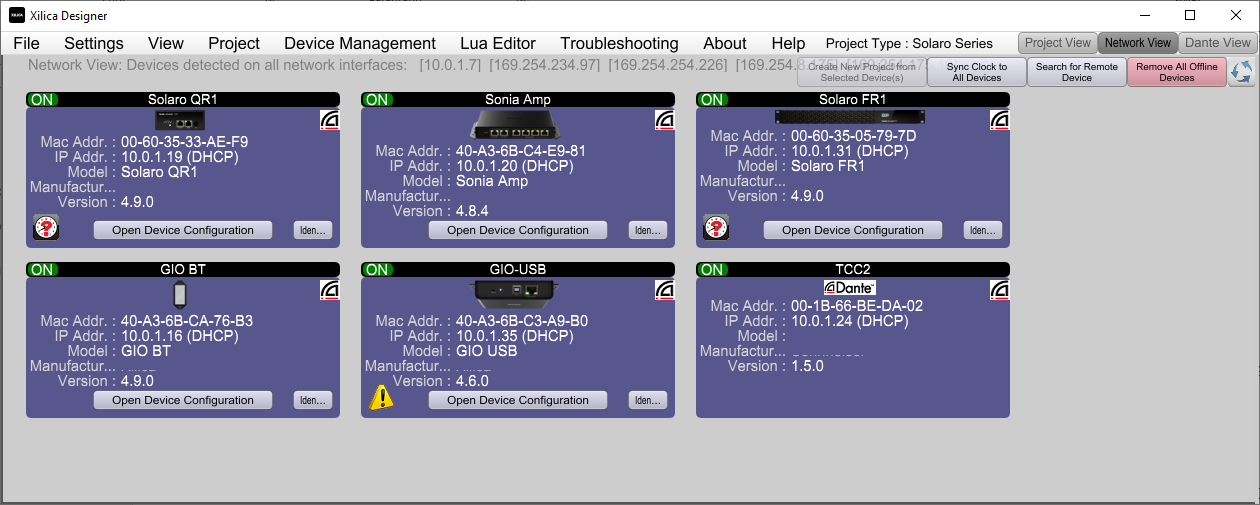Click the Xilica logo icon on TCC2 card
Image resolution: width=1260 pixels, height=505 pixels.
tap(999, 290)
